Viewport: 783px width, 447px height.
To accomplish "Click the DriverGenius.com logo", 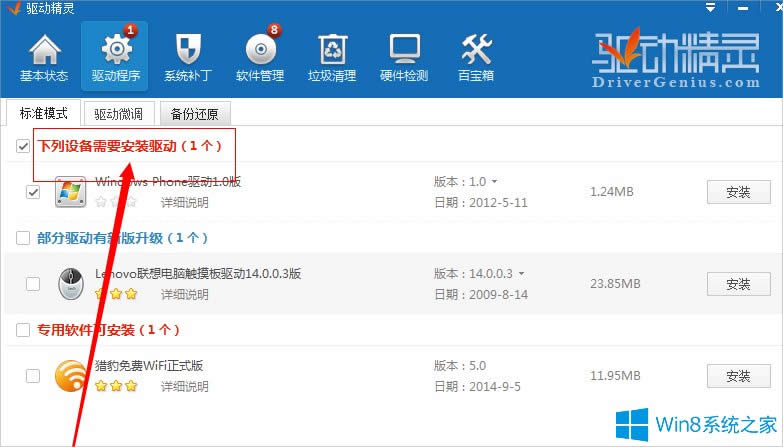I will point(676,58).
